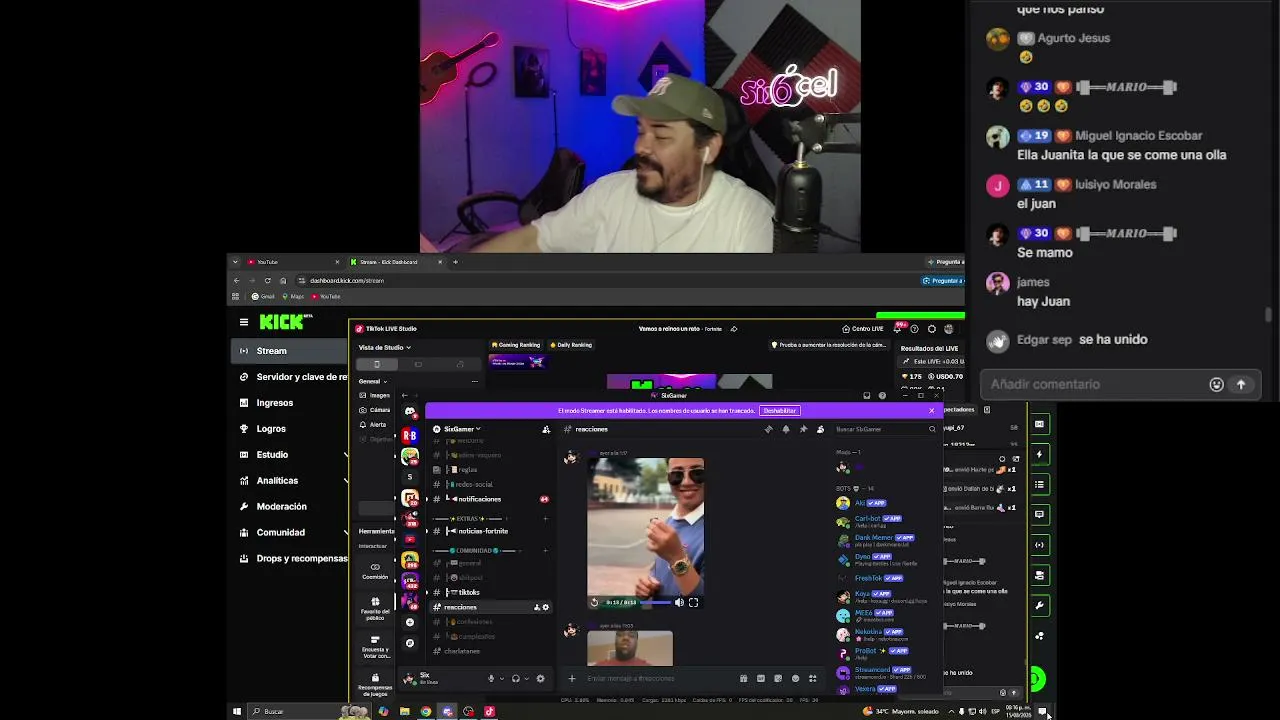Send the comment with the arrow button

pyautogui.click(x=1241, y=384)
